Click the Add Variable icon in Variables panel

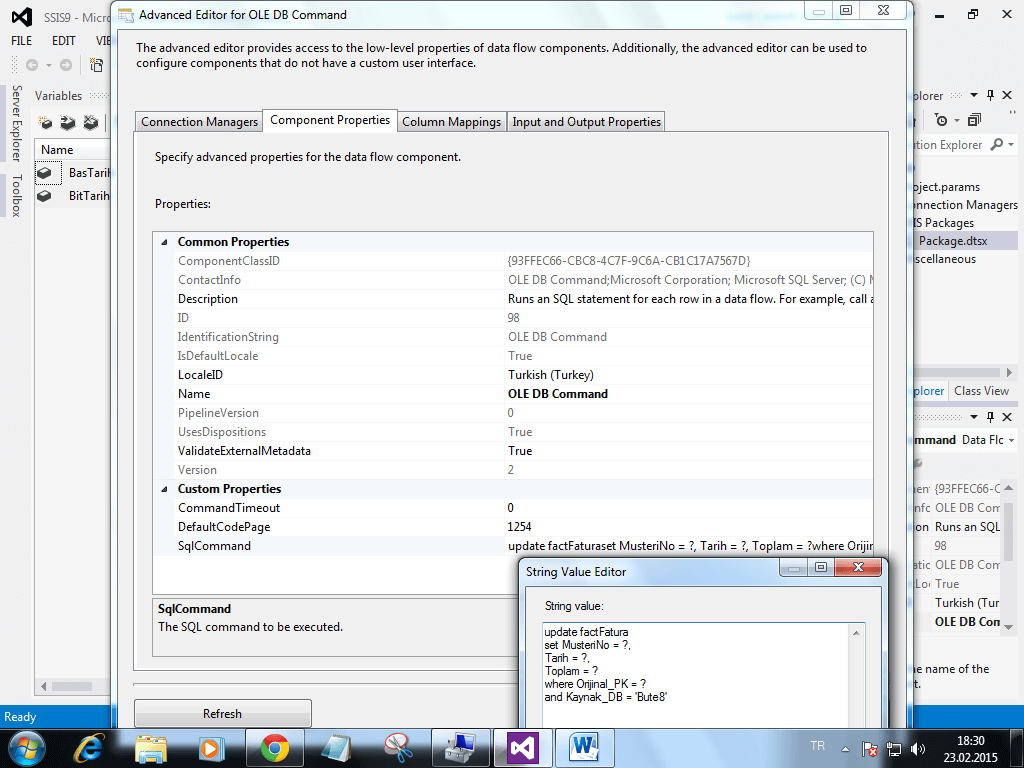point(45,122)
